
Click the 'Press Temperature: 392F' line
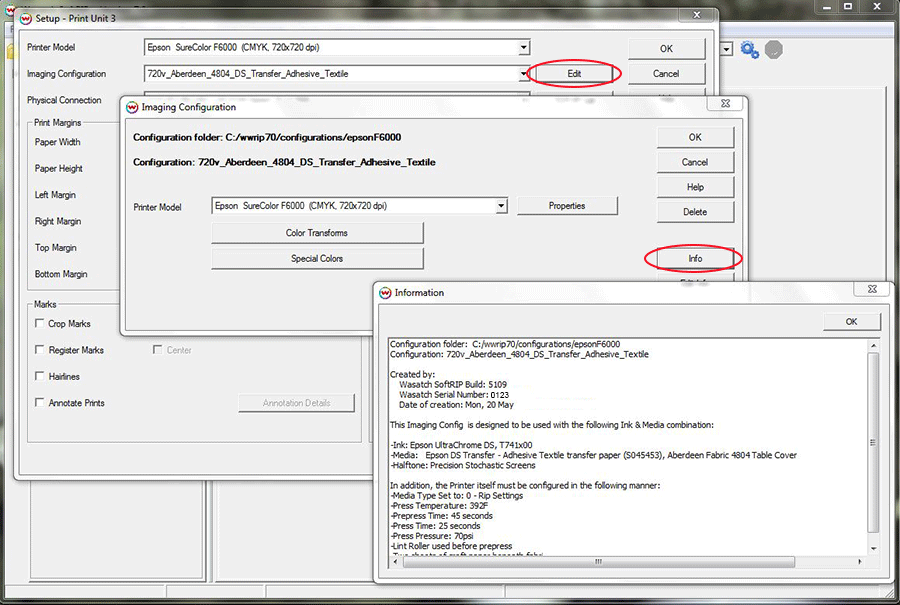pyautogui.click(x=439, y=506)
